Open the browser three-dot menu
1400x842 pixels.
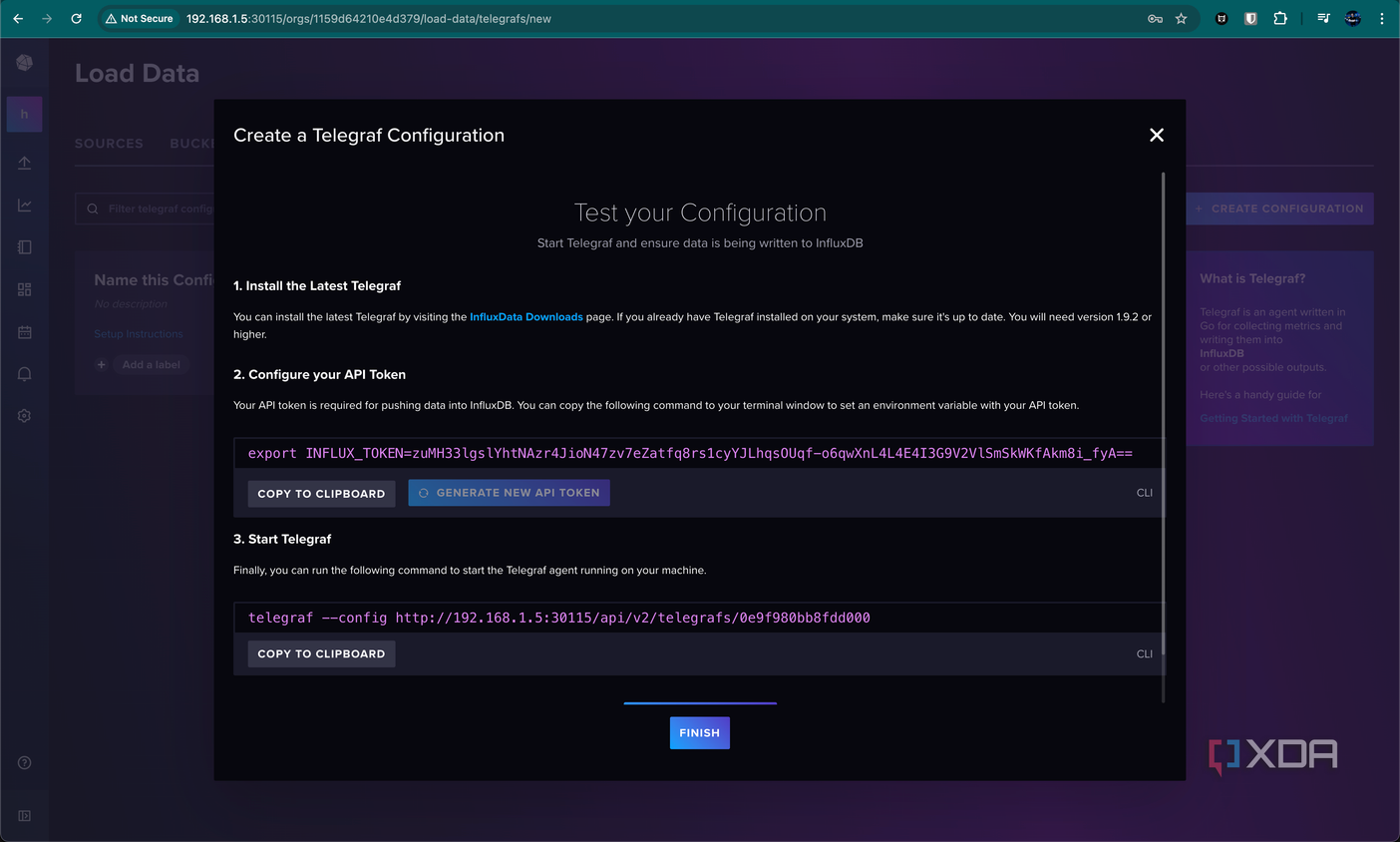pyautogui.click(x=1382, y=18)
